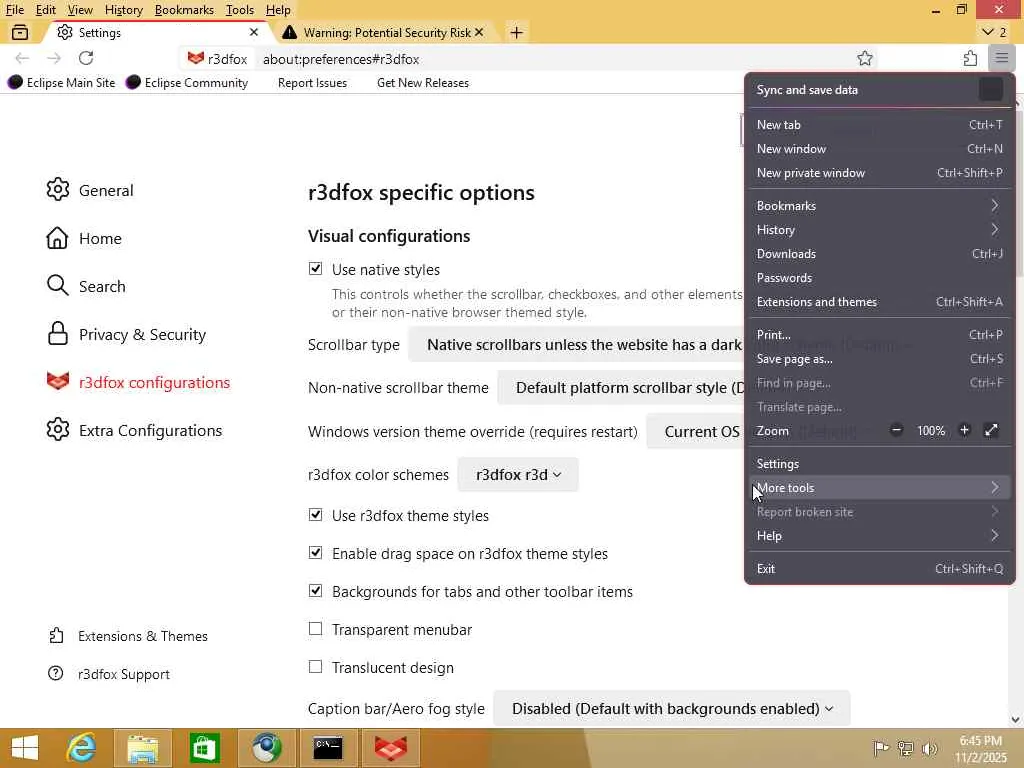Enable Translucent design checkbox
Viewport: 1024px width, 768px height.
pyautogui.click(x=315, y=667)
